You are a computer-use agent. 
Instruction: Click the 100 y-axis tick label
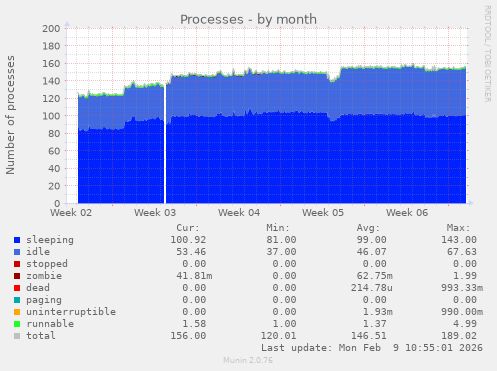[x=51, y=116]
